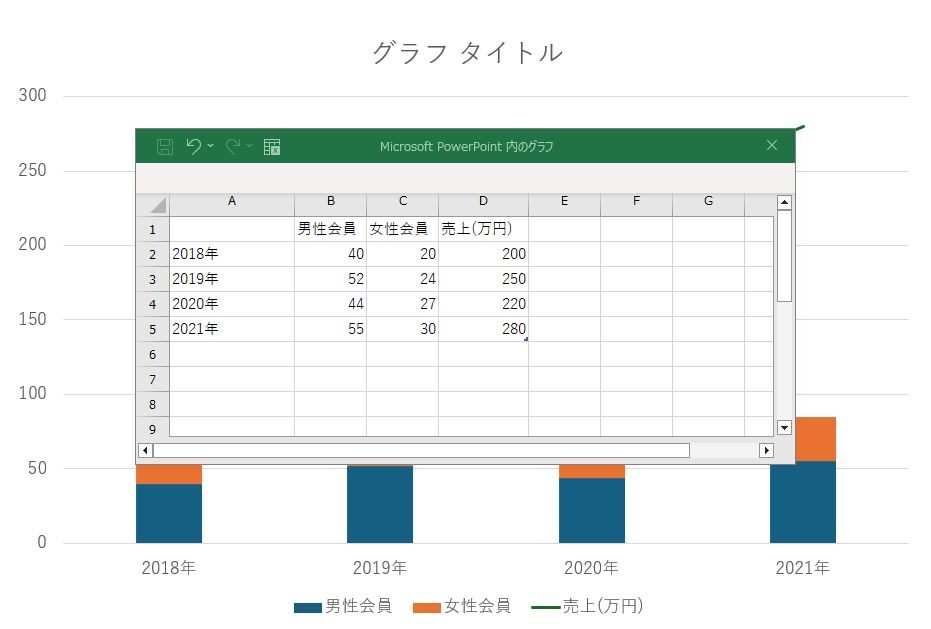Screen dimensions: 931x629
Task: Open the Undo history dropdown arrow
Action: click(x=210, y=146)
